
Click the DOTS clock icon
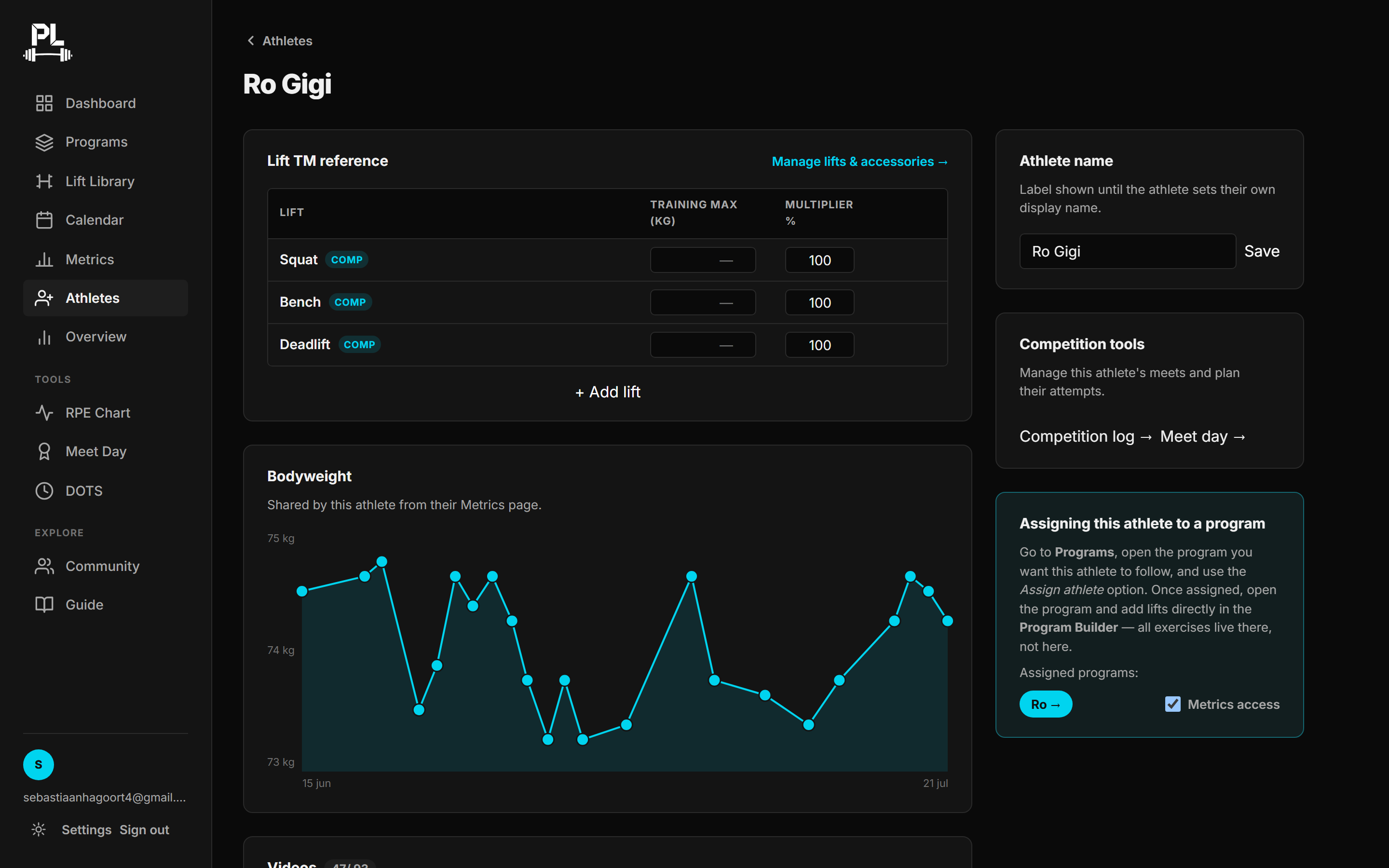coord(44,491)
